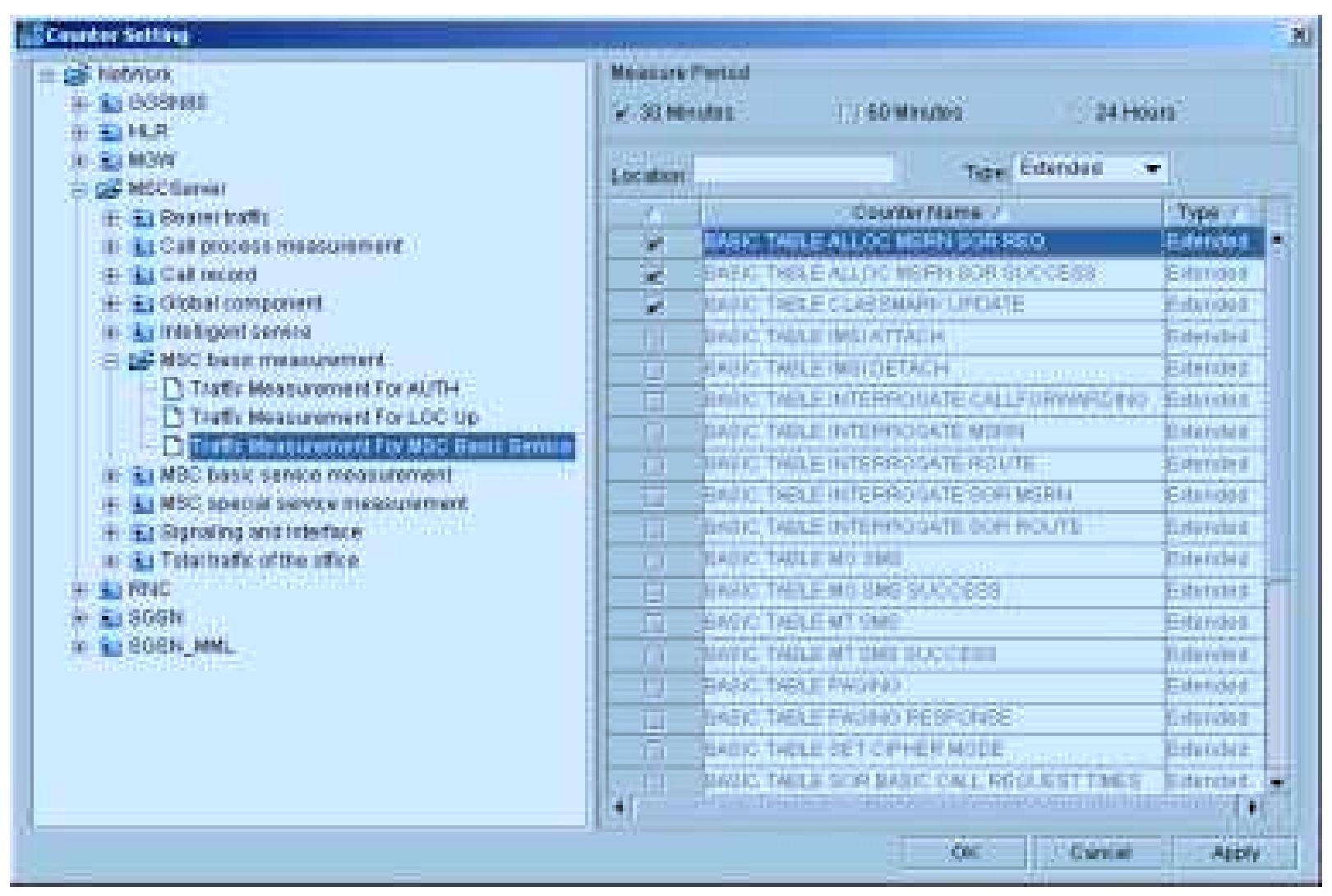Sort by the Counter Name column header
The image size is (1332, 896).
tap(929, 213)
